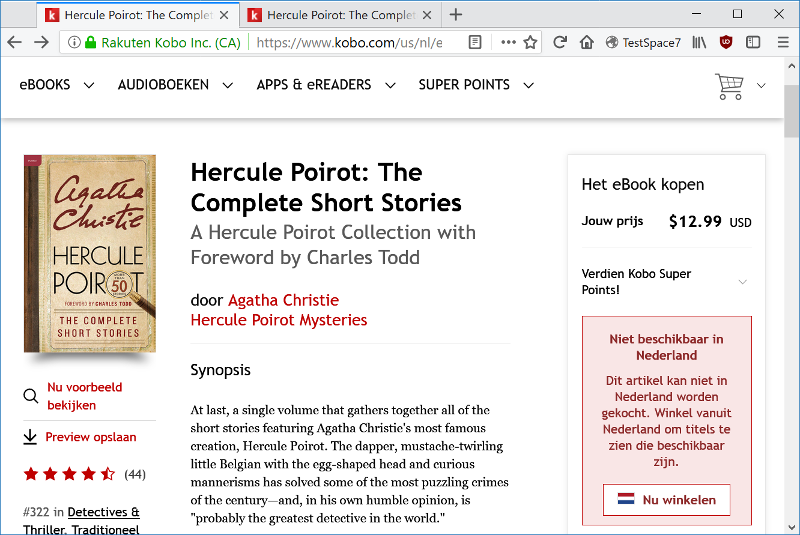Open the TestSpace7 container icon
800x535 pixels.
click(x=612, y=42)
